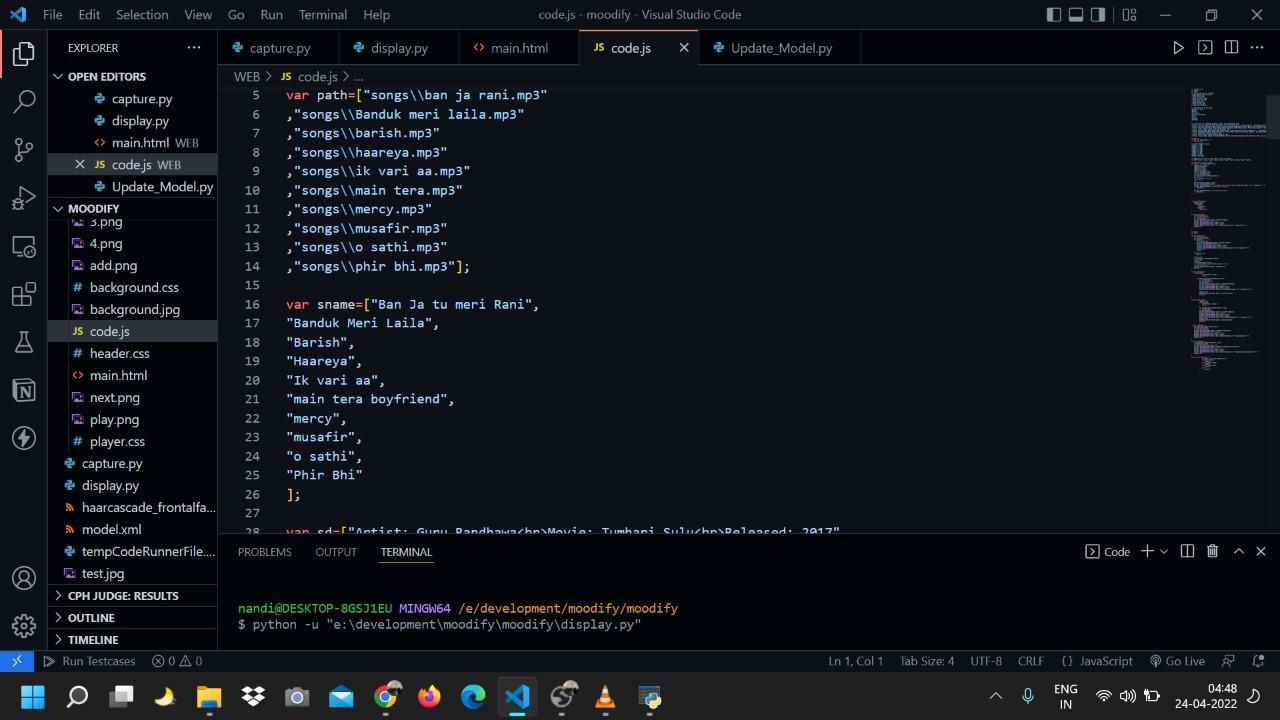
Task: Change the CRLF end of line sequence
Action: coord(1030,661)
